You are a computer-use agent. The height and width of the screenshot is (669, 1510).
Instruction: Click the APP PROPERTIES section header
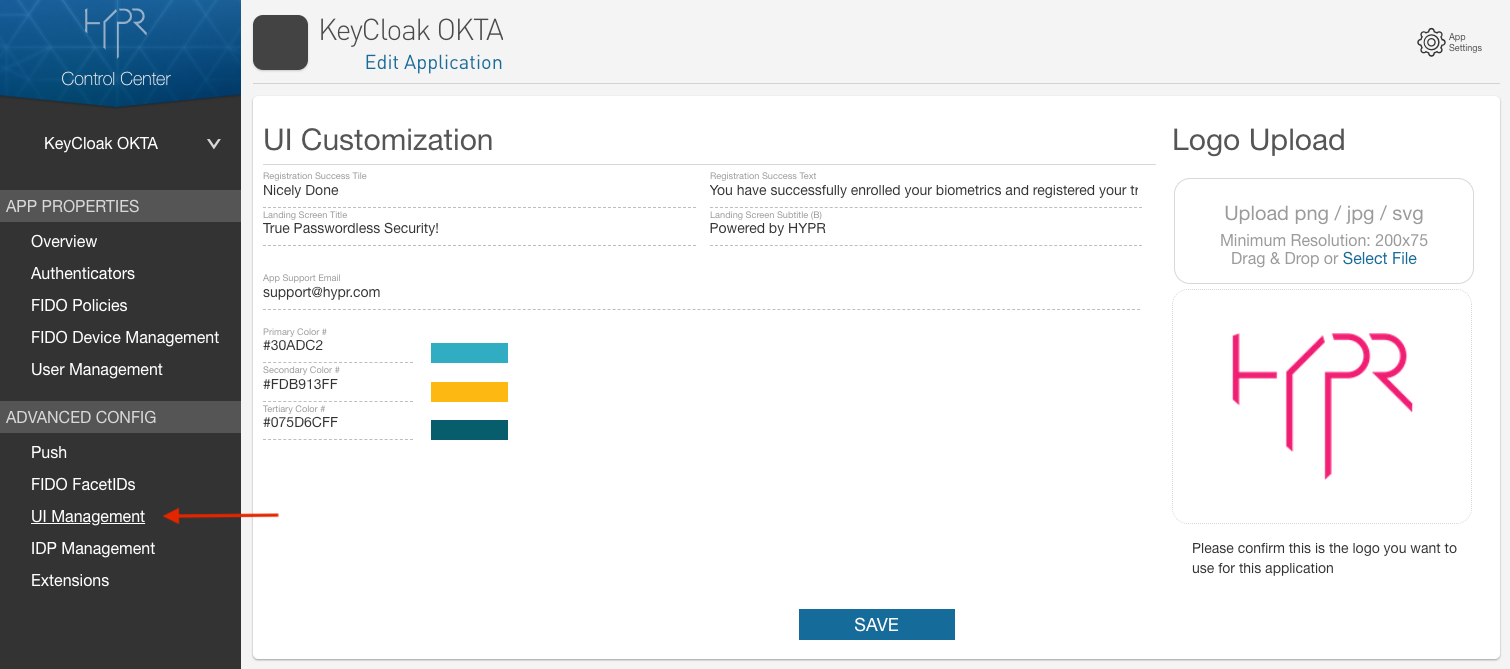point(120,206)
